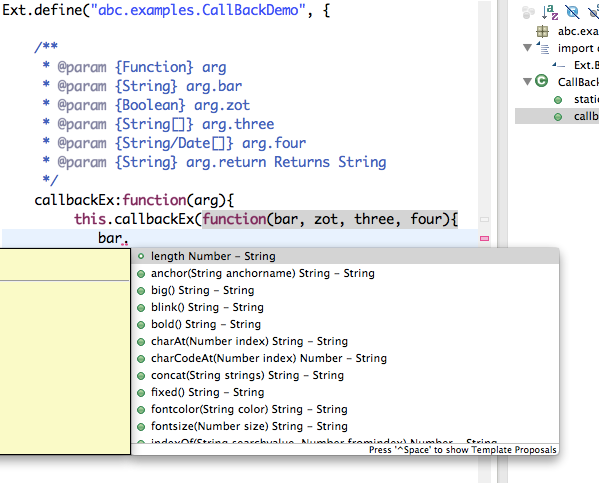The image size is (599, 483).
Task: Click 'fontsize(Number size)' proposal text
Action: point(249,426)
